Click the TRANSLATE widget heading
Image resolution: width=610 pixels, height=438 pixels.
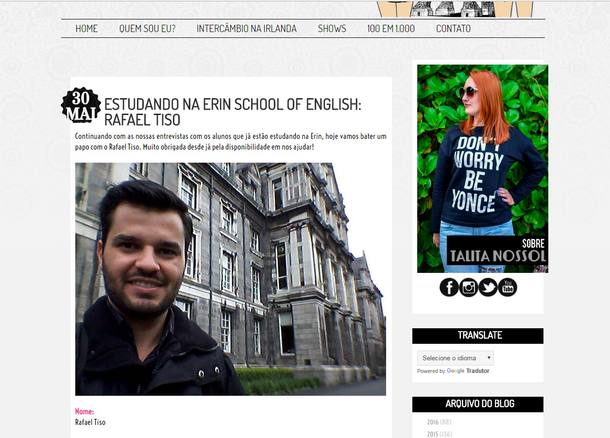pyautogui.click(x=478, y=336)
